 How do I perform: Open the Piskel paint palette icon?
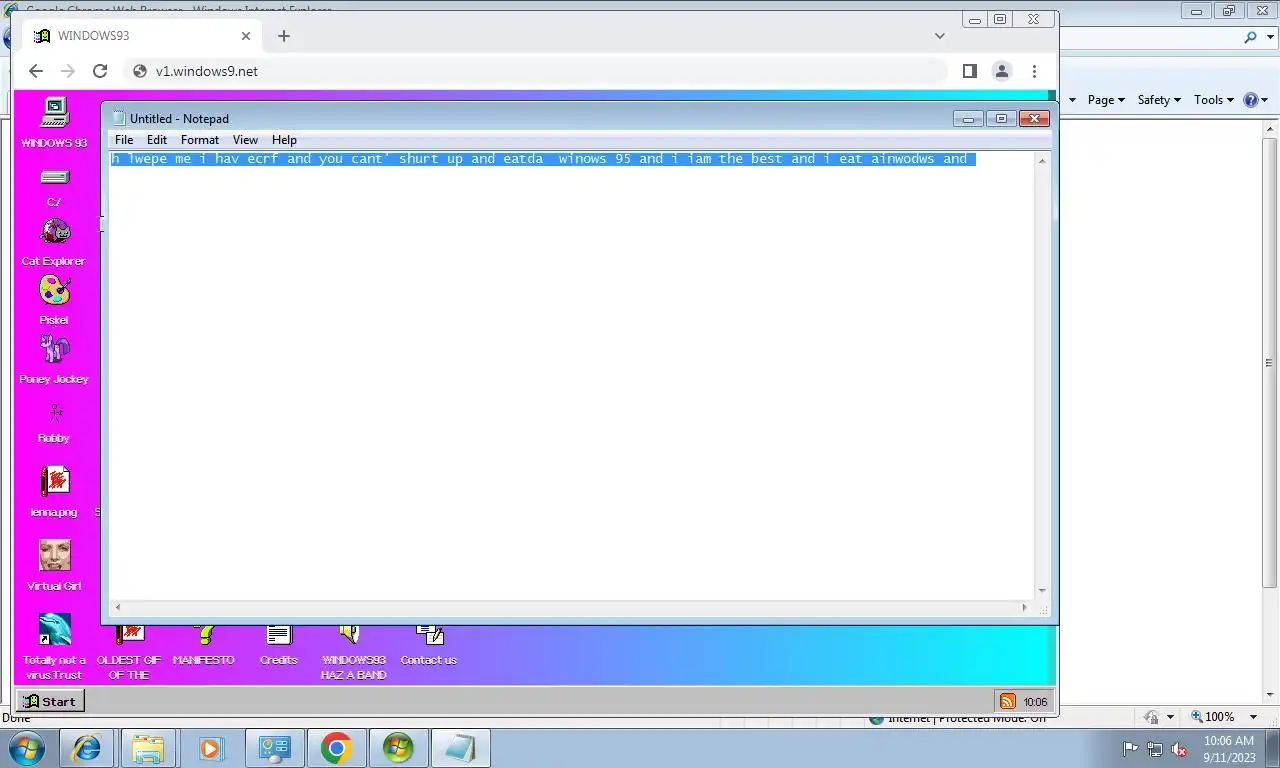click(54, 299)
